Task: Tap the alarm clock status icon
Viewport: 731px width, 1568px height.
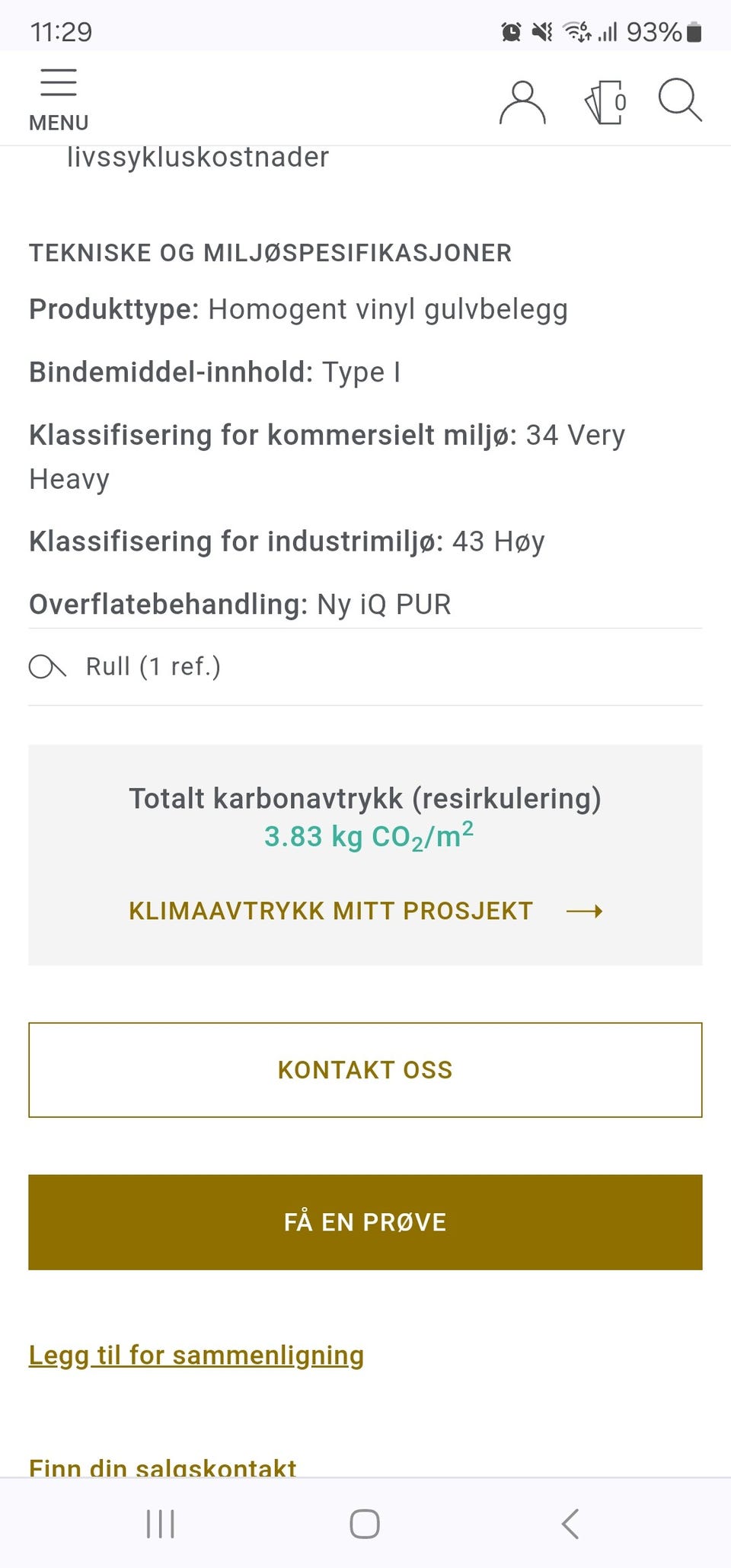Action: coord(511,31)
